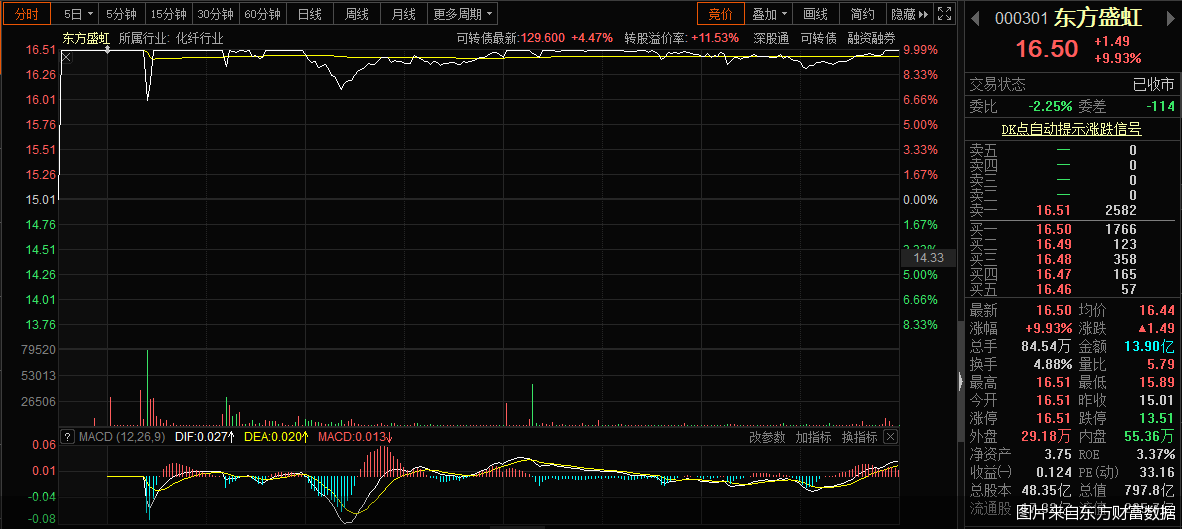Switch to the 周线 weekly chart
1182x529 pixels.
(x=357, y=14)
